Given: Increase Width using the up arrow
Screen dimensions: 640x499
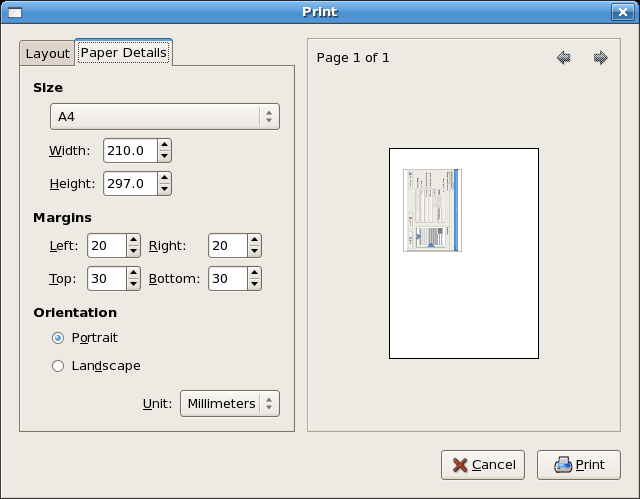Looking at the screenshot, I should point(164,146).
